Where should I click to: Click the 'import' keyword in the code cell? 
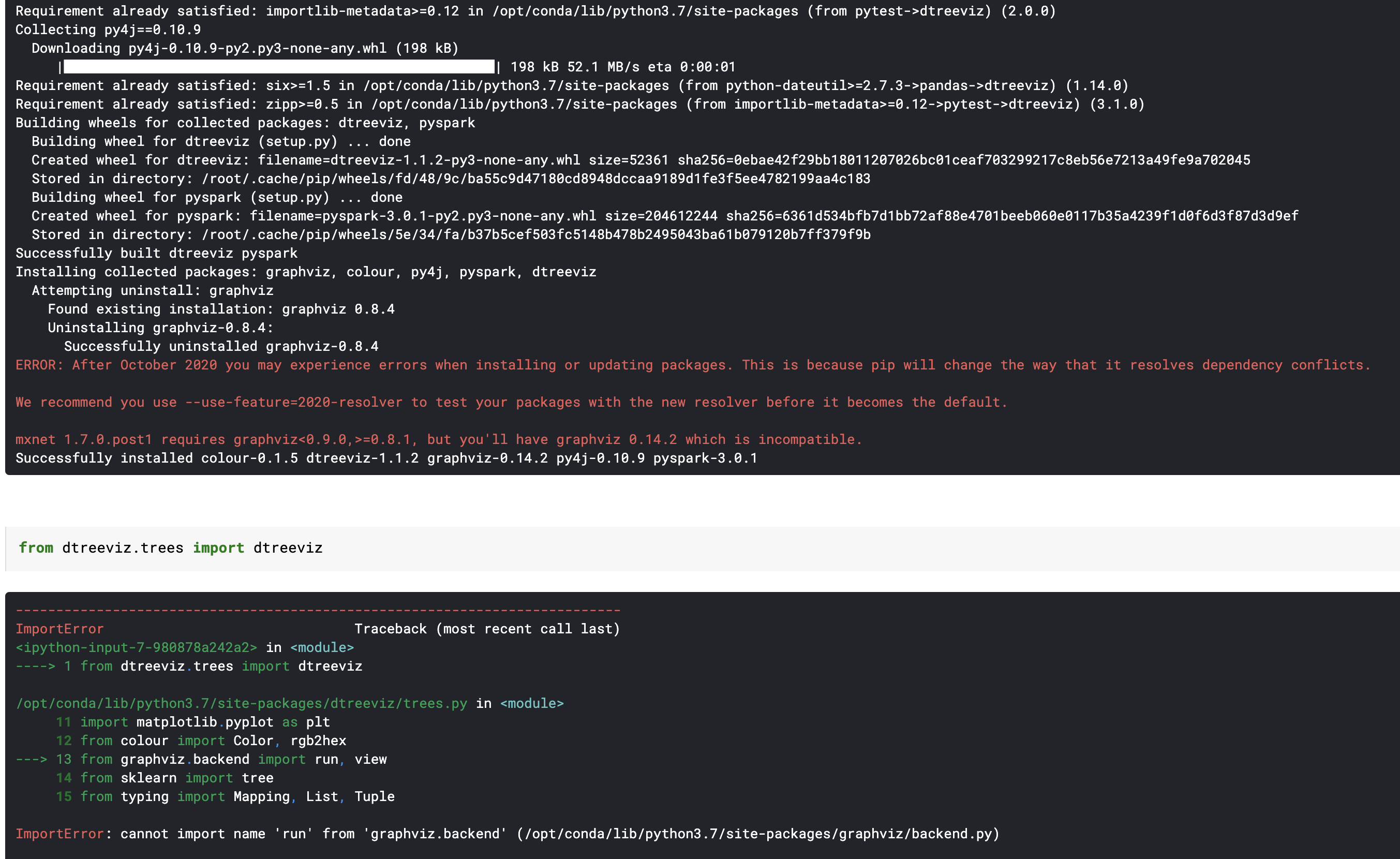pyautogui.click(x=218, y=548)
